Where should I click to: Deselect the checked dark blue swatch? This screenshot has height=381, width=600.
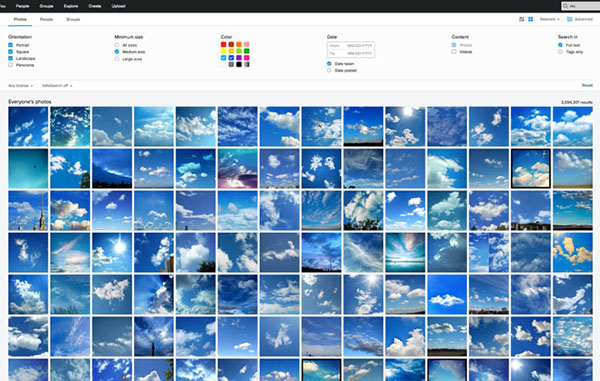click(231, 58)
